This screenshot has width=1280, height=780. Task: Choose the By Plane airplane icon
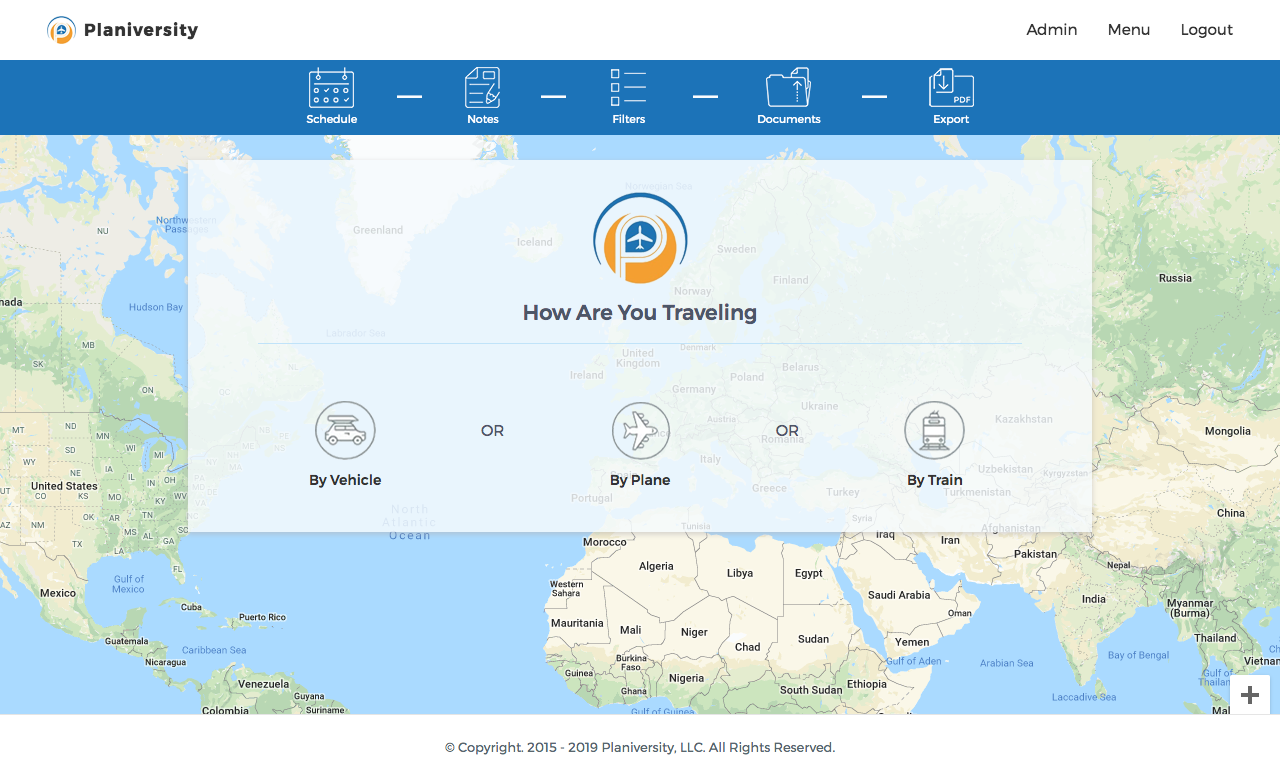click(x=640, y=431)
